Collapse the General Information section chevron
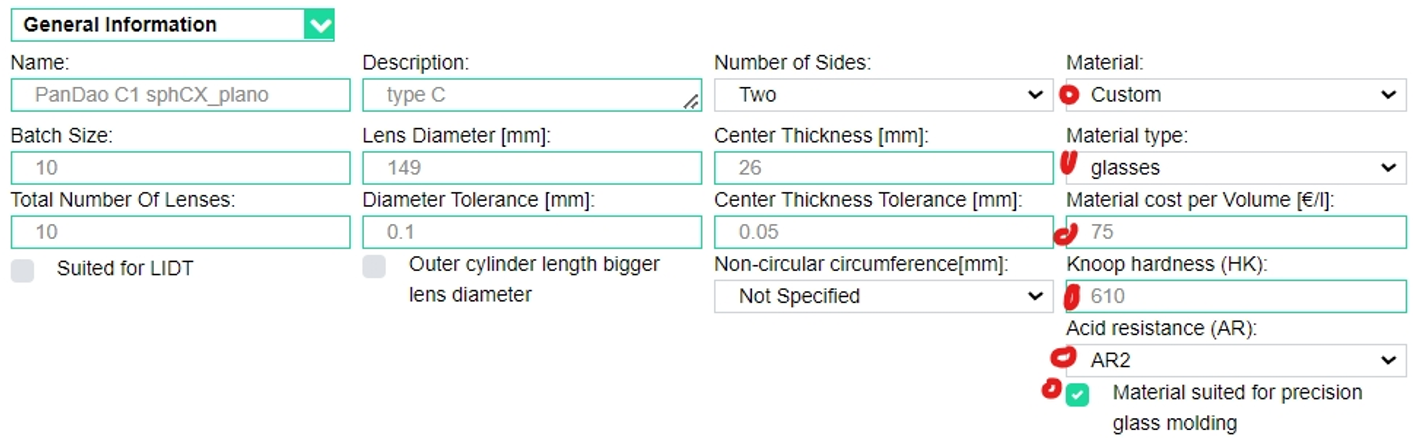The height and width of the screenshot is (438, 1420). click(319, 25)
